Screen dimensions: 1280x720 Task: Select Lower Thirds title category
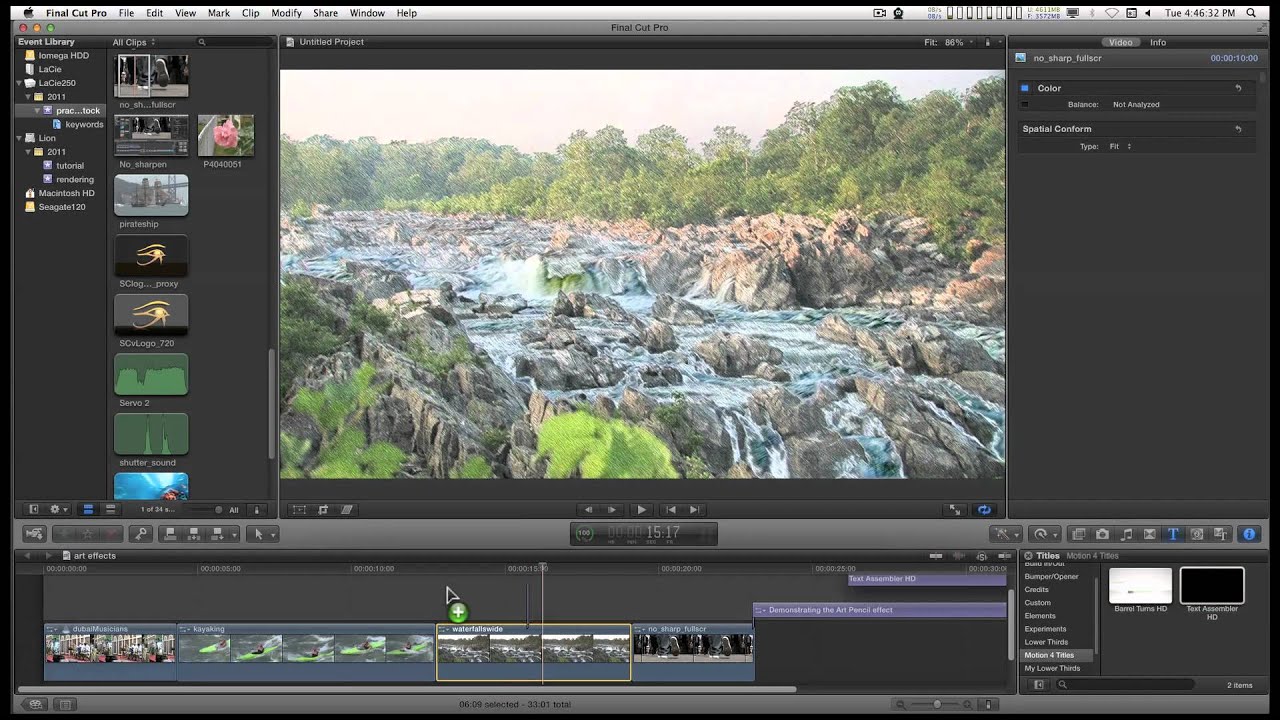coord(1046,642)
